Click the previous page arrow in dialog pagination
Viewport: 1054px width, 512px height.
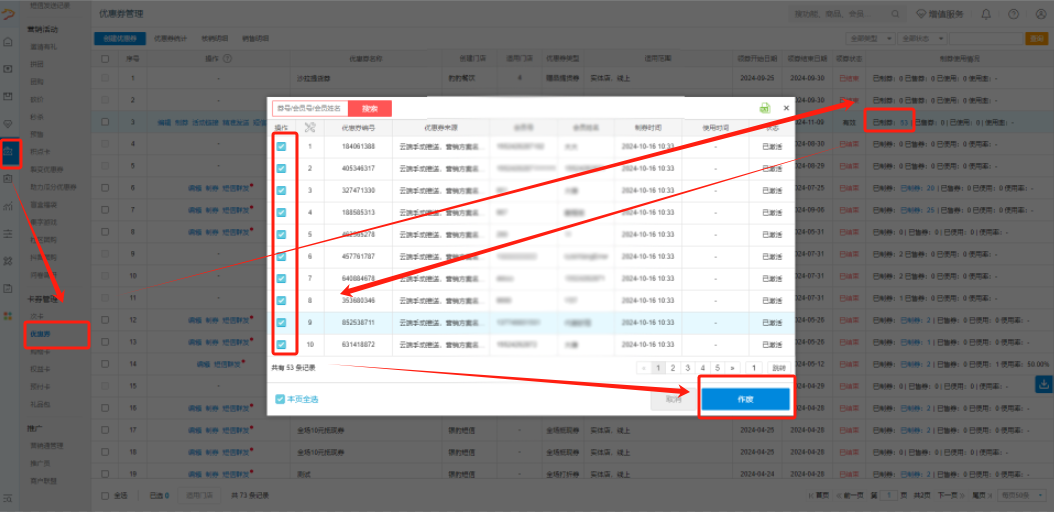643,368
